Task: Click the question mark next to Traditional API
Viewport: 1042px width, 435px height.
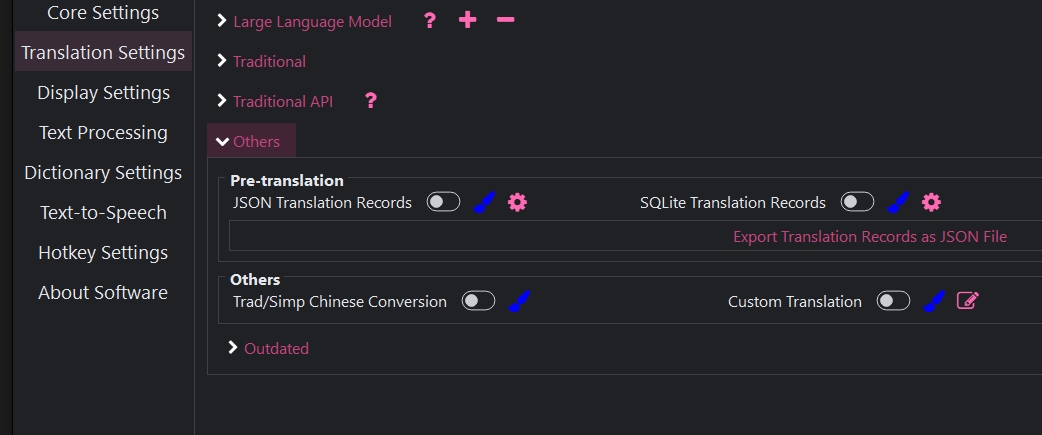Action: (x=371, y=101)
